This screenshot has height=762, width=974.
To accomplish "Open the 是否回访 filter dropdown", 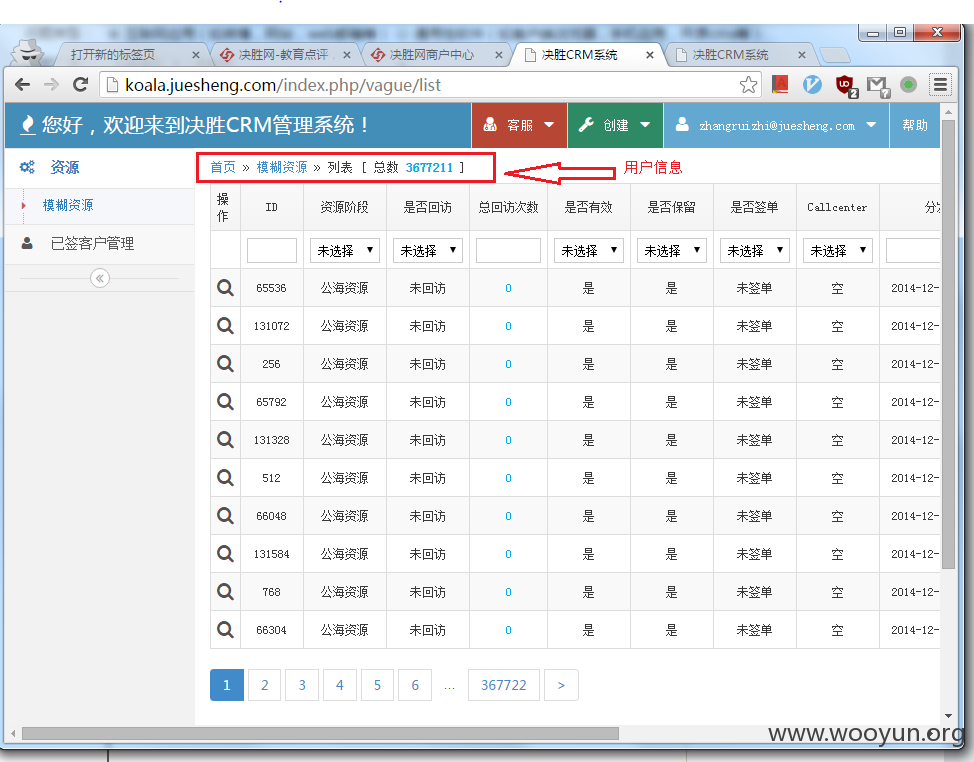I will click(428, 250).
